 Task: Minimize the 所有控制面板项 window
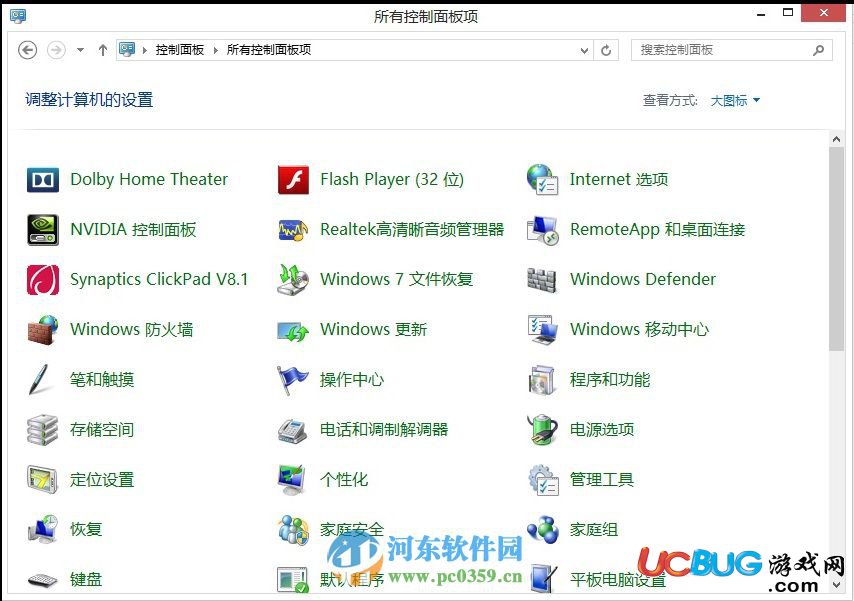[x=761, y=15]
